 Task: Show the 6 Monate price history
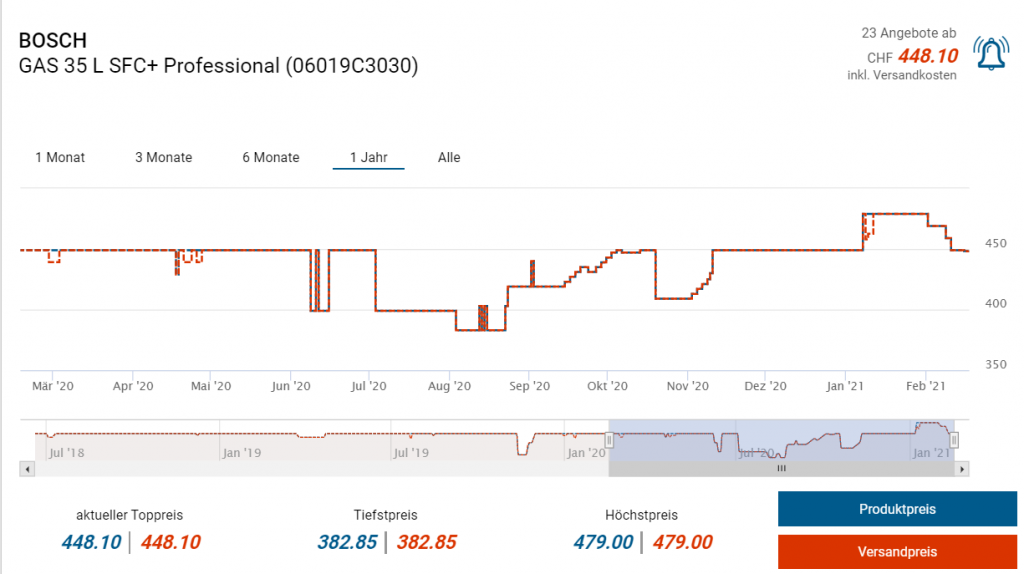[271, 157]
